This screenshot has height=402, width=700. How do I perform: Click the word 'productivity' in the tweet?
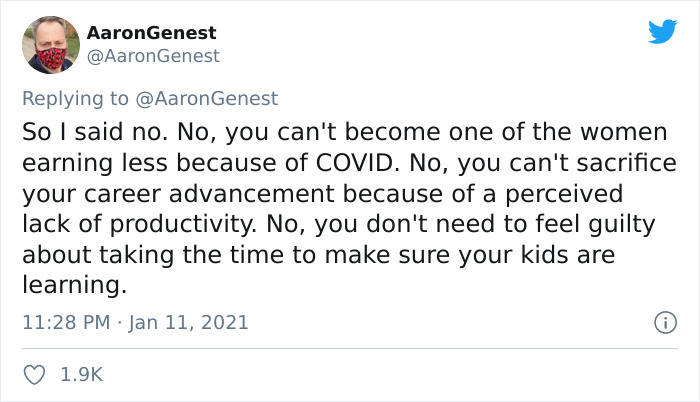click(x=183, y=224)
